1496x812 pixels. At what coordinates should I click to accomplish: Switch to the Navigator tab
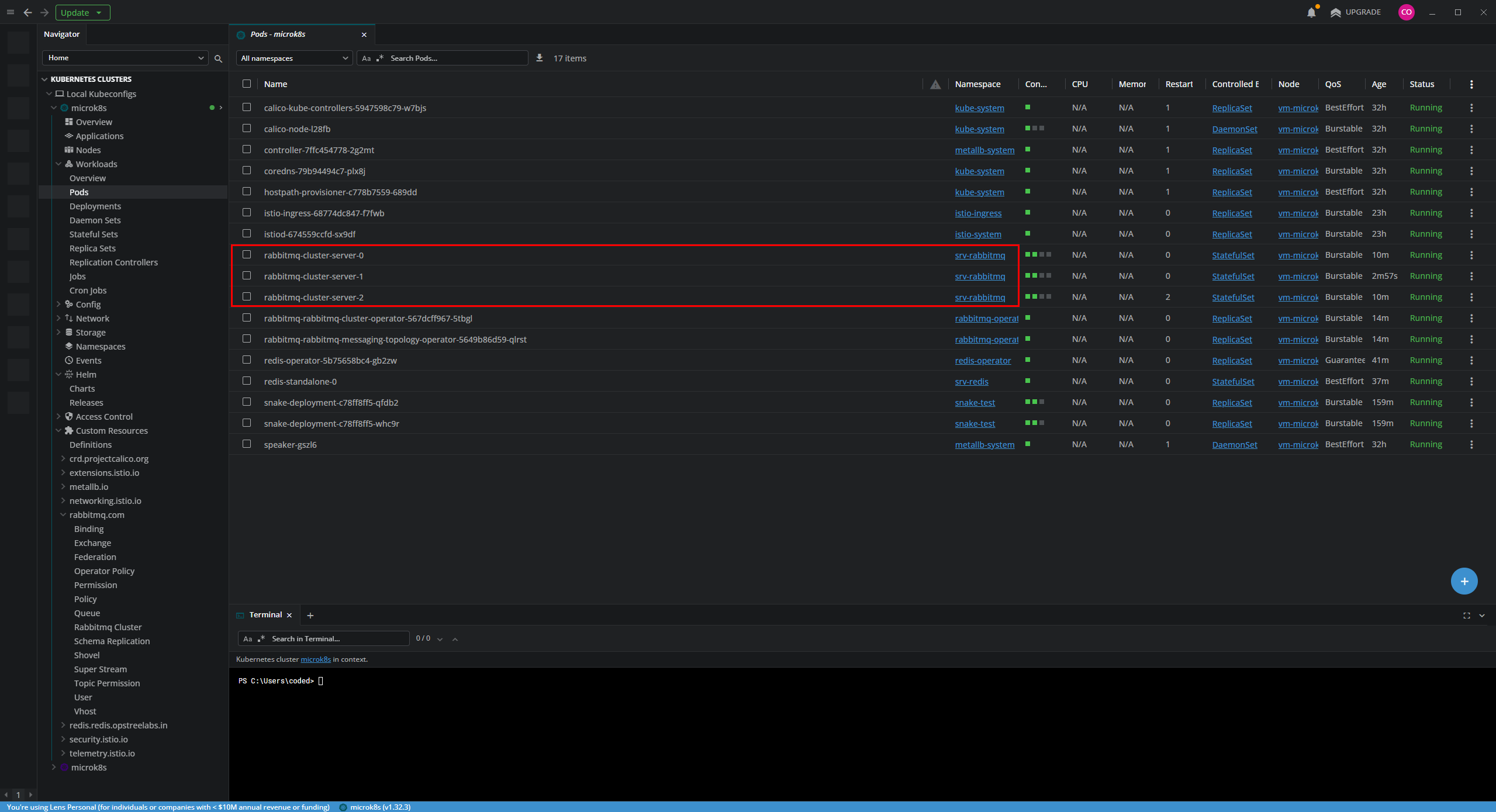(x=61, y=34)
